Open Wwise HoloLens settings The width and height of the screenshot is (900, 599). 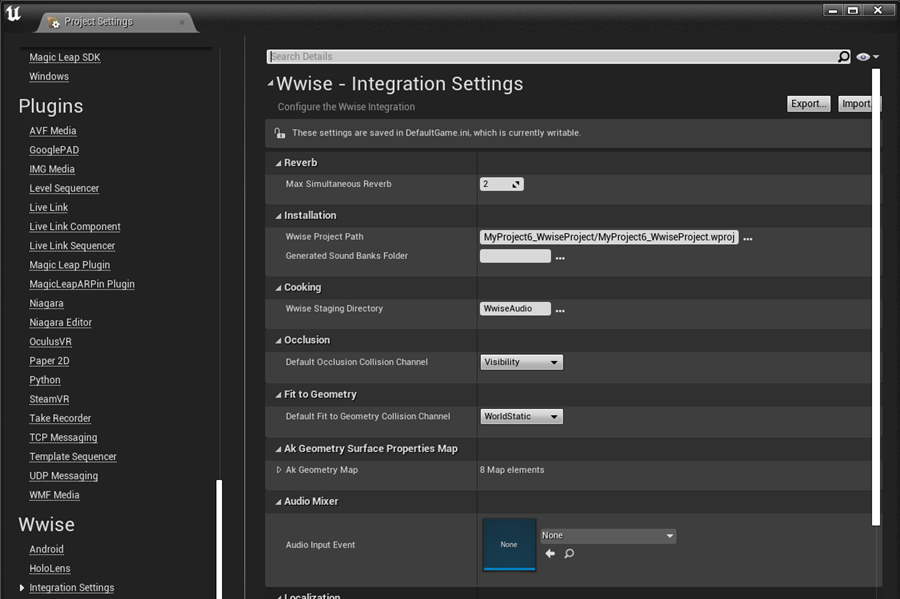tap(50, 569)
